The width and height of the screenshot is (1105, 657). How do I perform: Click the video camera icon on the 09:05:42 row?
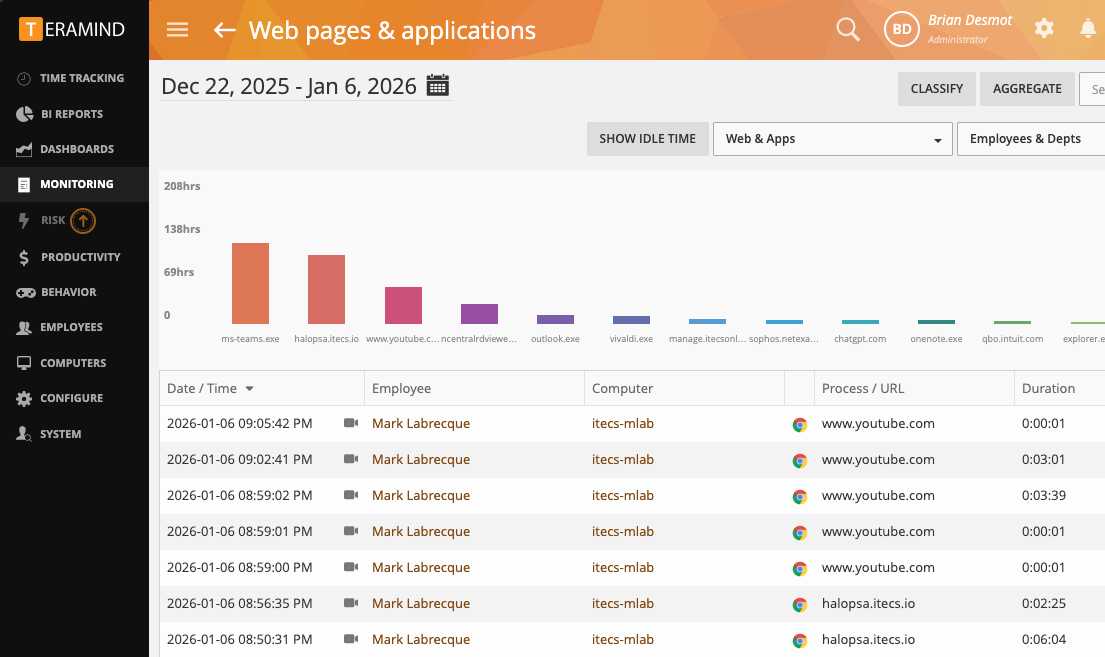351,423
